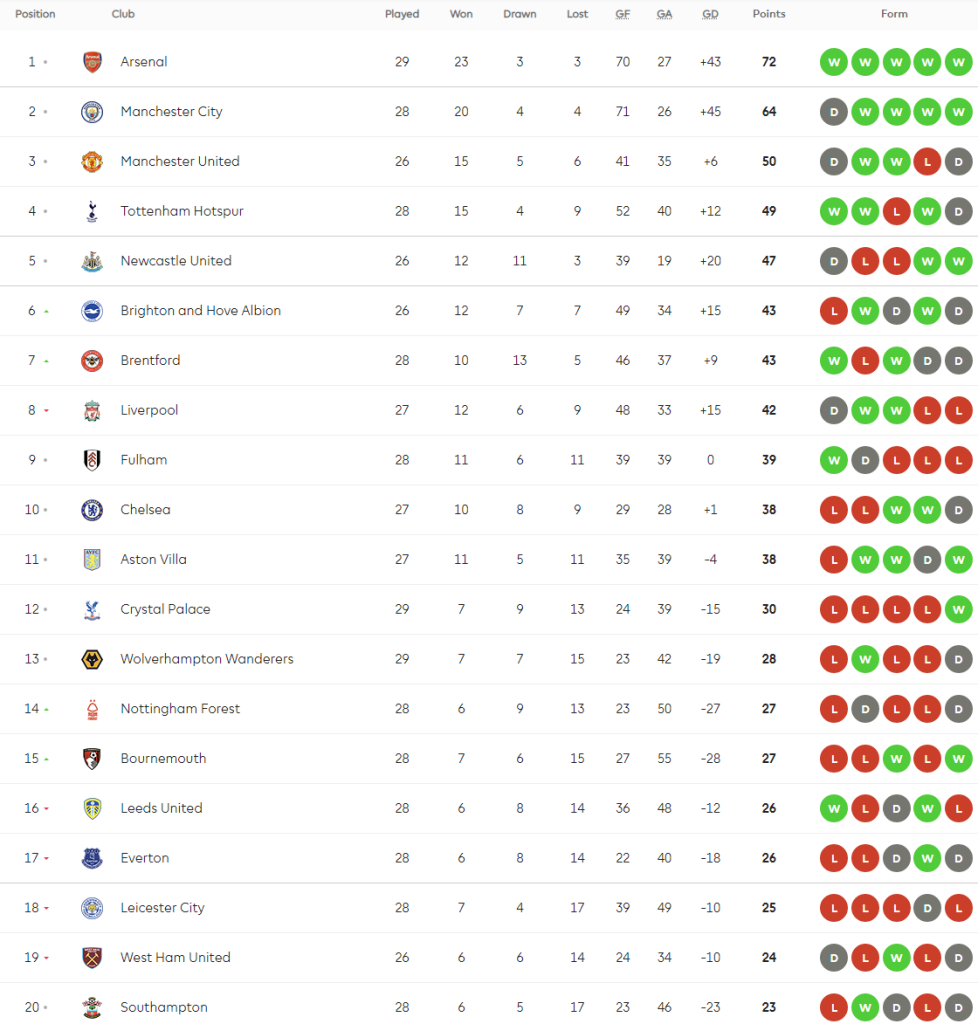Click the Southampton club badge

[92, 1007]
